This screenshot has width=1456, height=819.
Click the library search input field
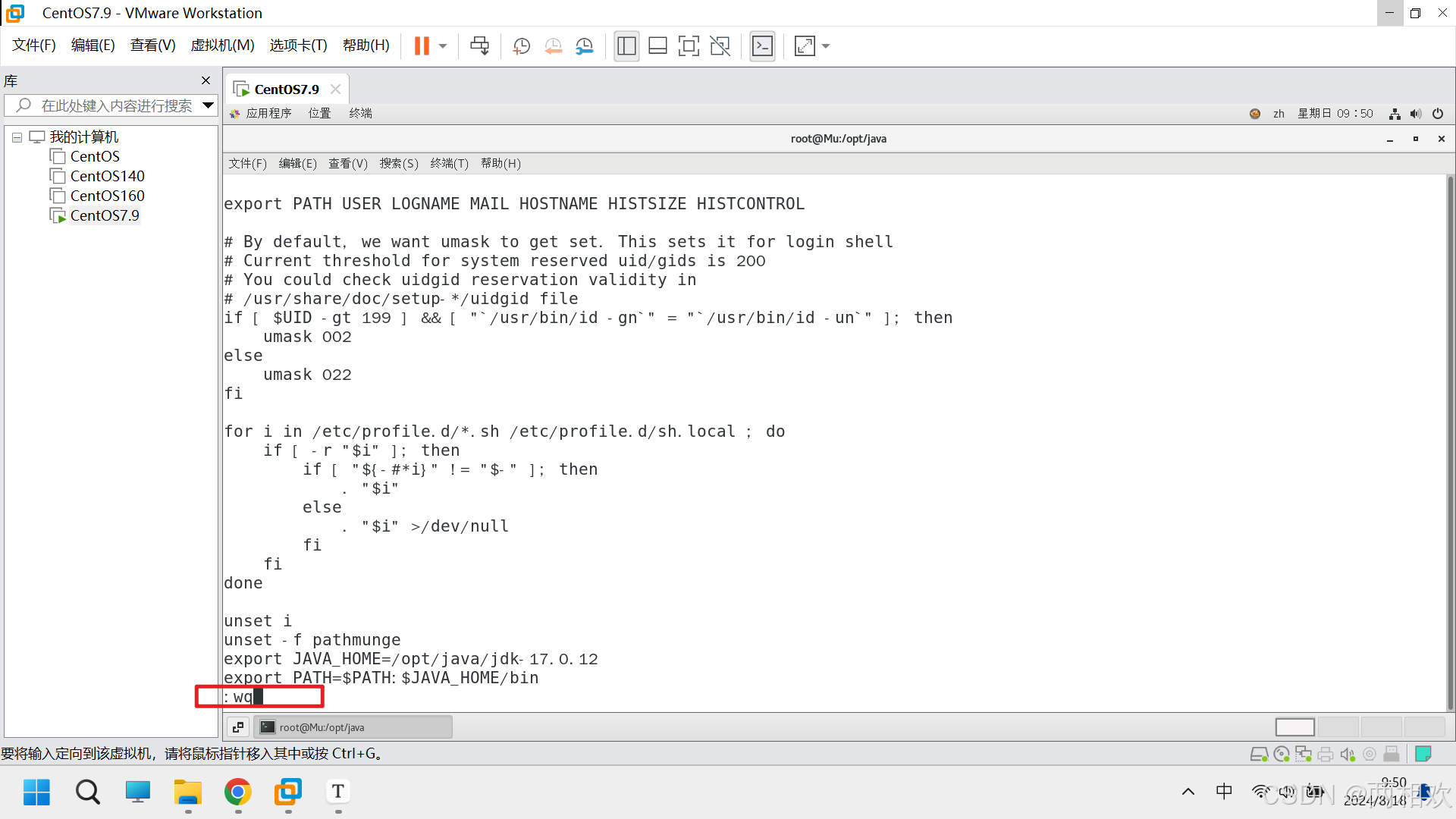click(116, 105)
